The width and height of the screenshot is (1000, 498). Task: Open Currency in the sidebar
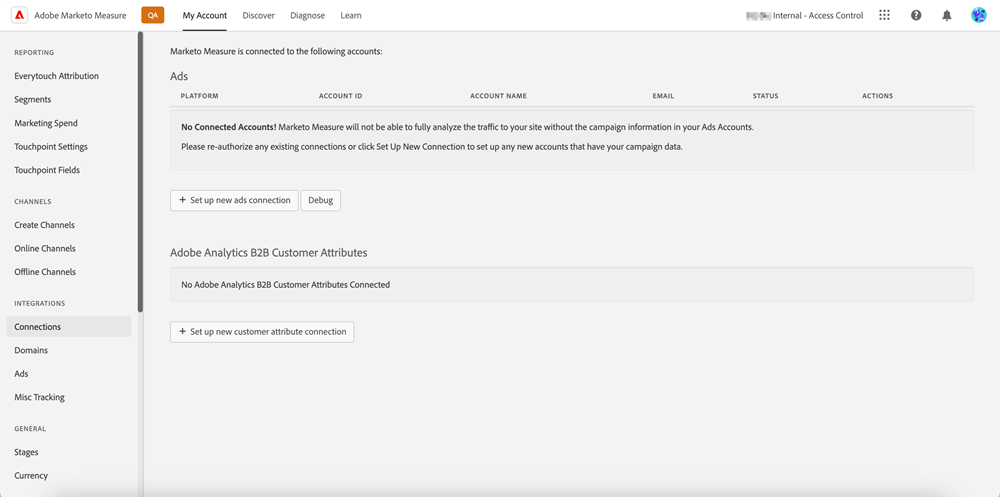click(x=31, y=476)
